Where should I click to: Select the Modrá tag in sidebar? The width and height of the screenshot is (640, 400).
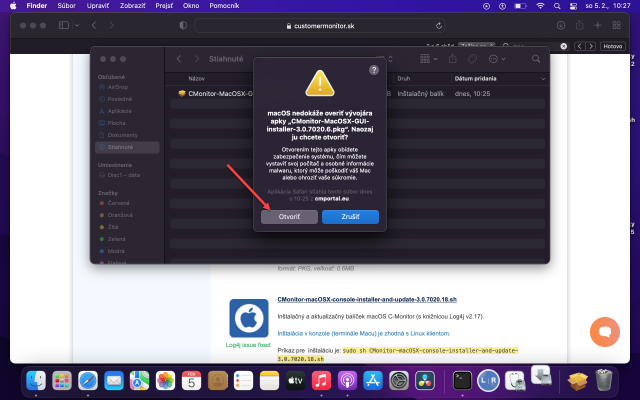click(x=127, y=251)
